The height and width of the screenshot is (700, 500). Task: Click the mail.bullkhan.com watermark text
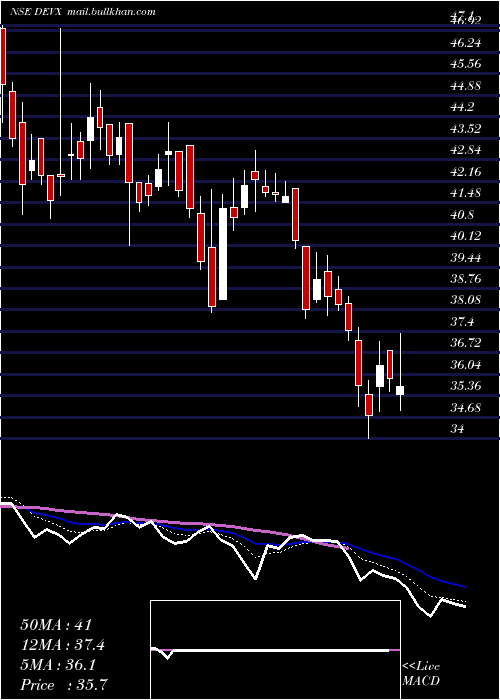(x=112, y=12)
